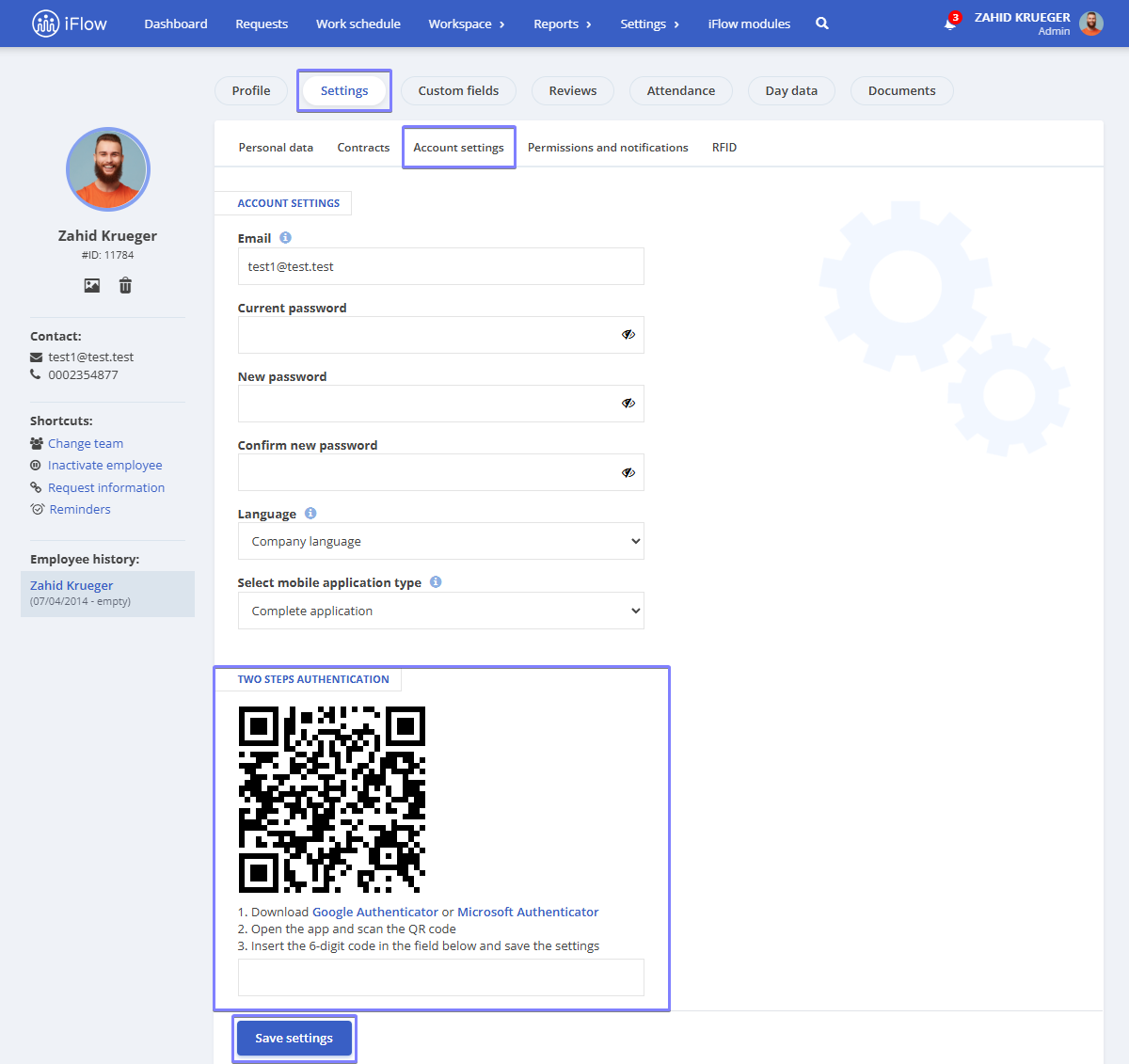The height and width of the screenshot is (1064, 1129).
Task: Open the Contracts subtab
Action: [363, 148]
